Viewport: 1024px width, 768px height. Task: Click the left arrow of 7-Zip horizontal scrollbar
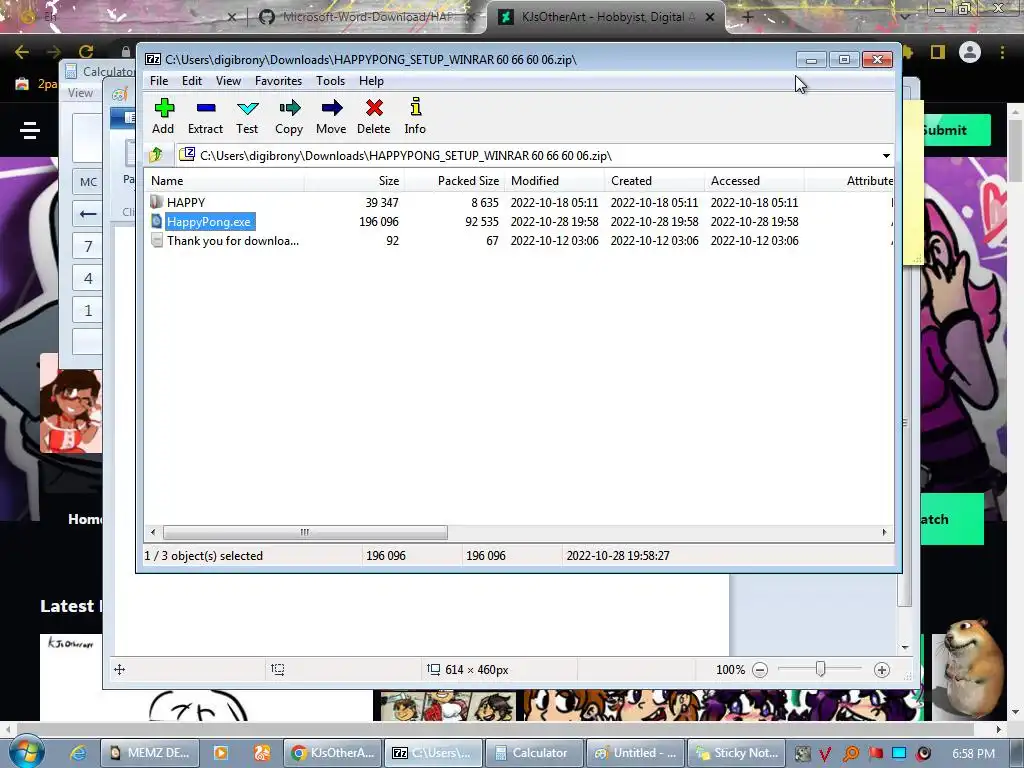(x=153, y=532)
